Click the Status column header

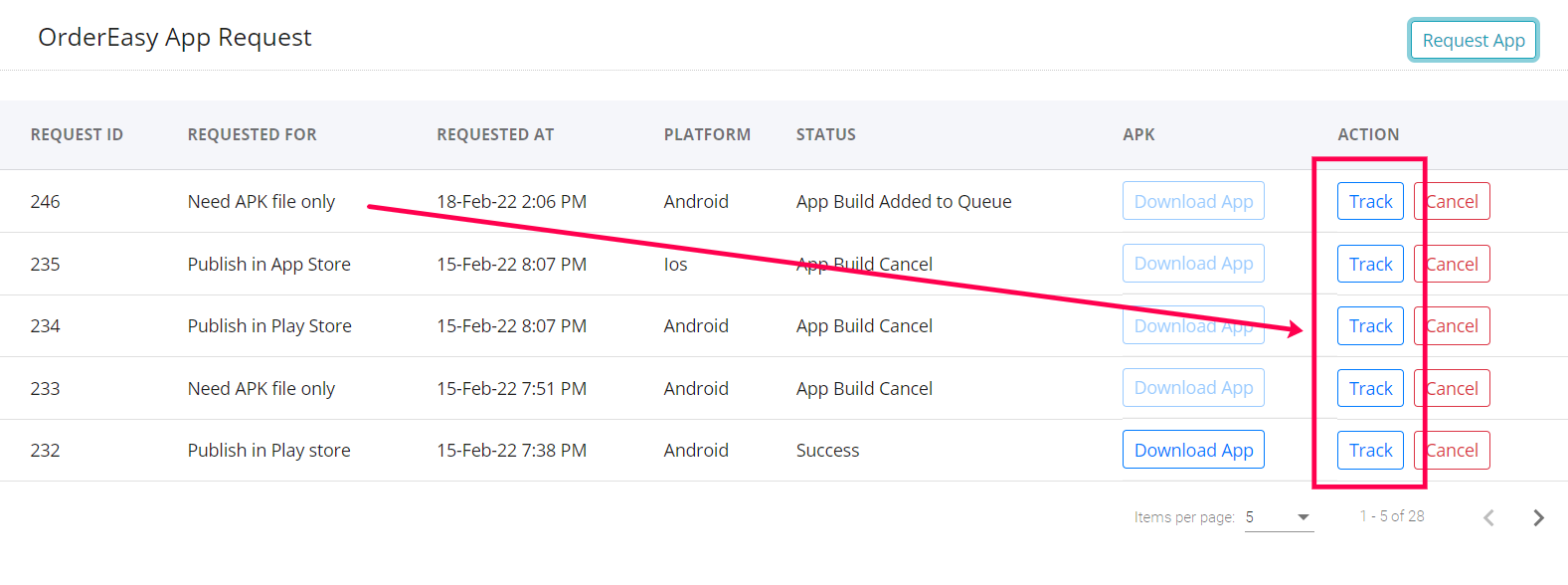(x=825, y=134)
